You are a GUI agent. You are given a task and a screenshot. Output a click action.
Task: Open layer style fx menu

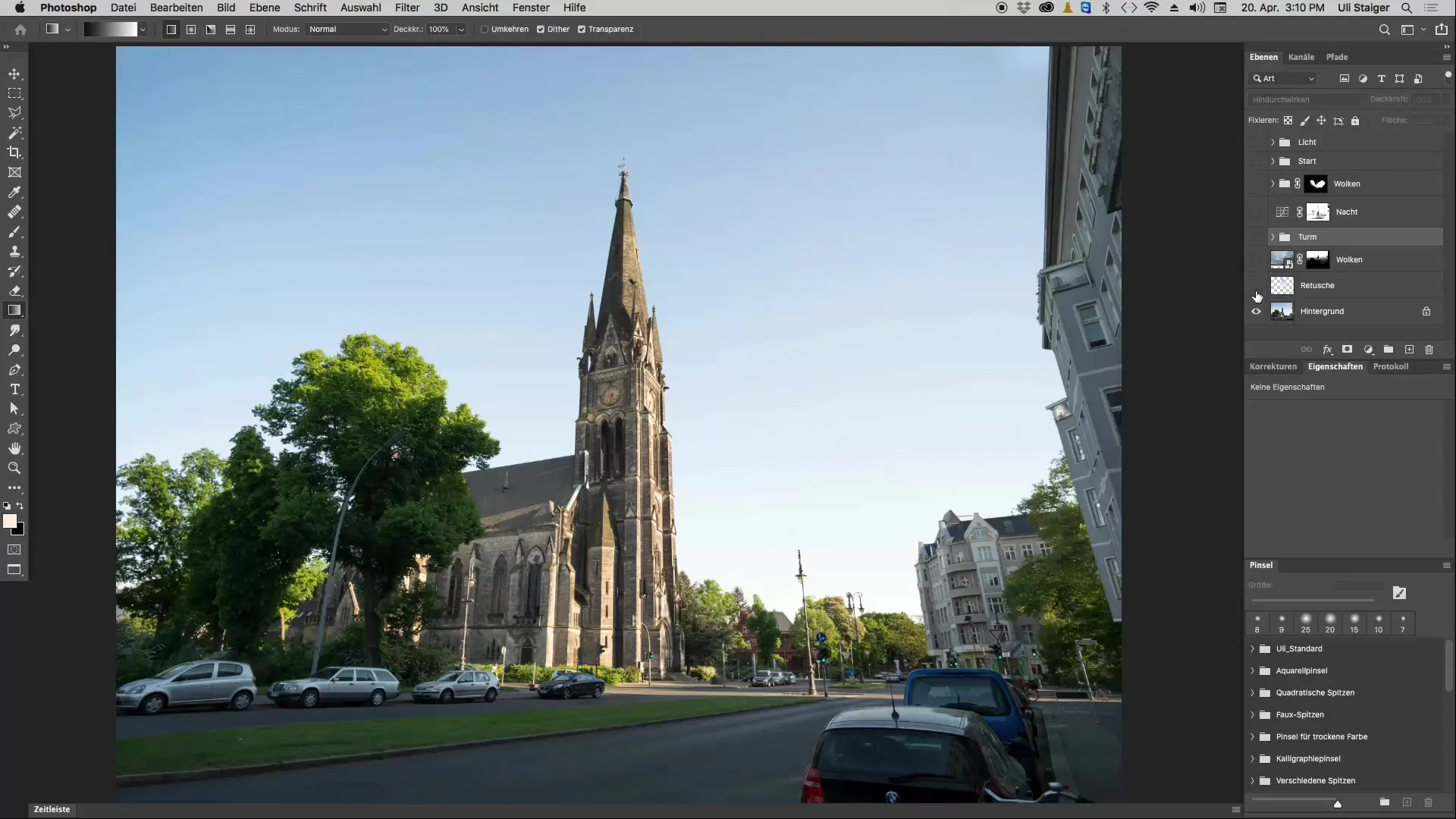click(x=1327, y=350)
